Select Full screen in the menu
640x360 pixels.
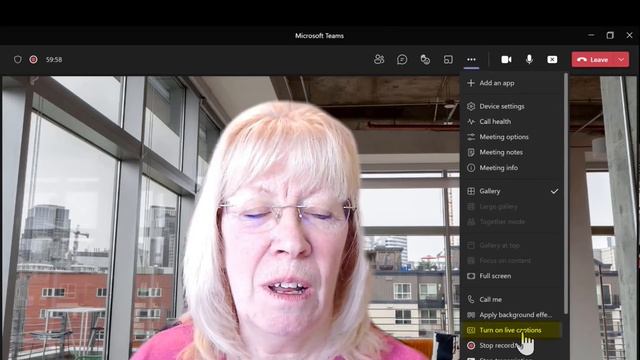coord(512,276)
